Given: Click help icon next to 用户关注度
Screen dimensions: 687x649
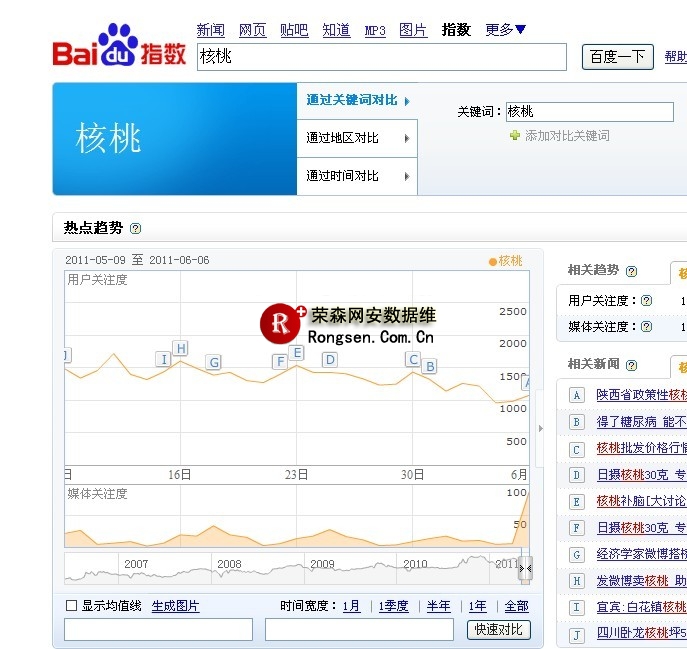Looking at the screenshot, I should click(x=646, y=300).
